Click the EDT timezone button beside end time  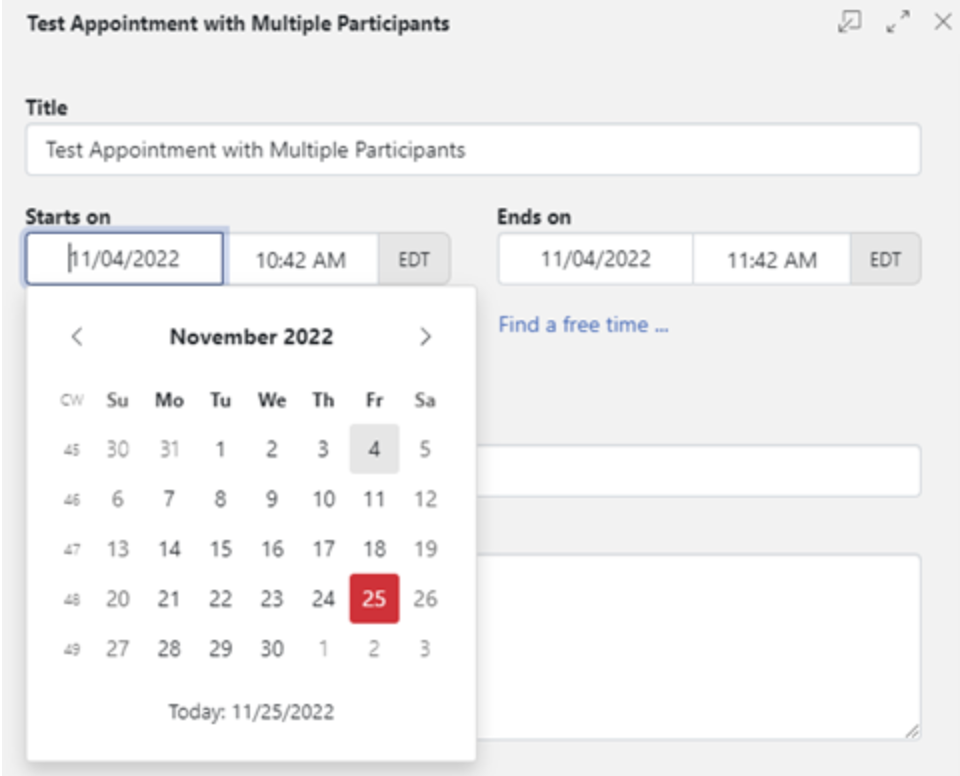[886, 260]
